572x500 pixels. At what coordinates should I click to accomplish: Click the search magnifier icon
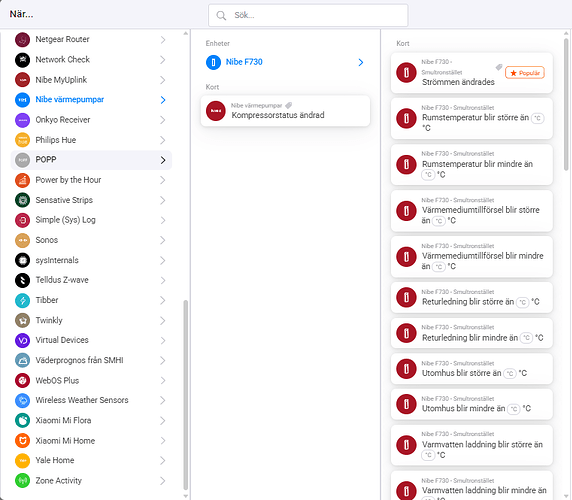[221, 15]
